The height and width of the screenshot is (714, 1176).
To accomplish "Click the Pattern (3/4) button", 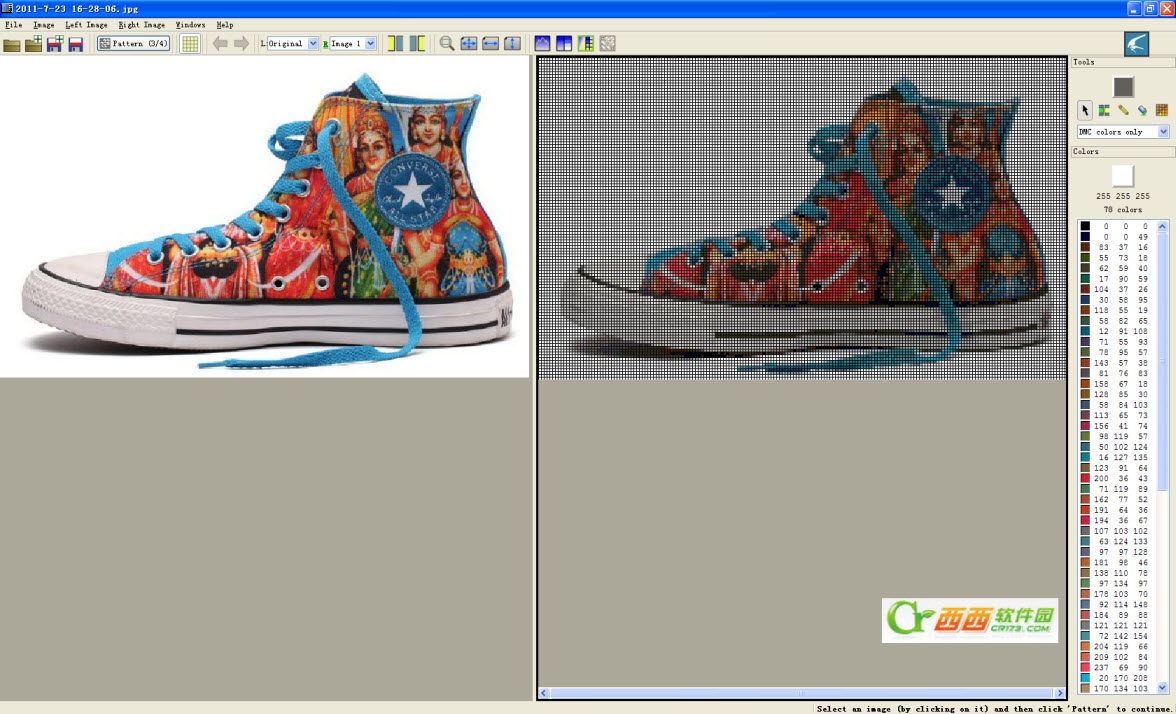I will [134, 44].
